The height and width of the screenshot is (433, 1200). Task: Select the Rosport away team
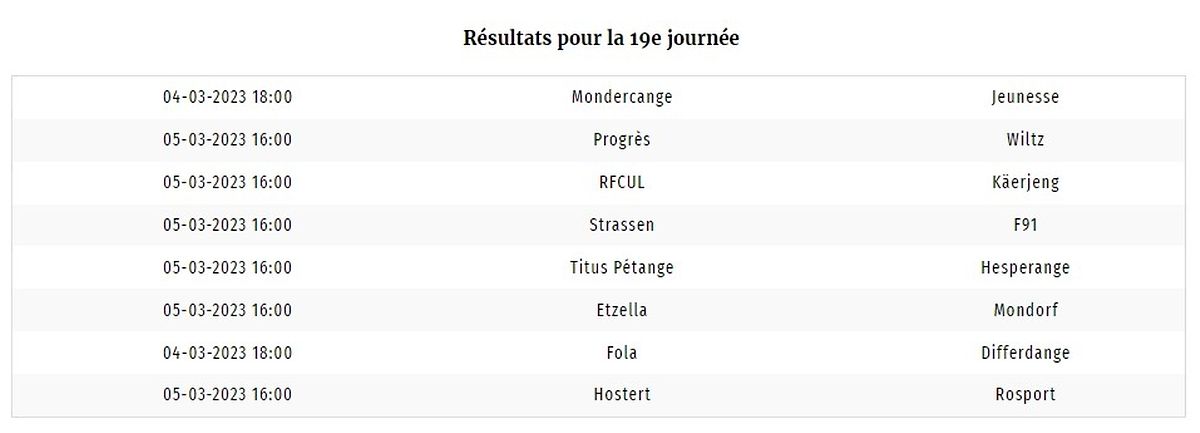click(1026, 395)
